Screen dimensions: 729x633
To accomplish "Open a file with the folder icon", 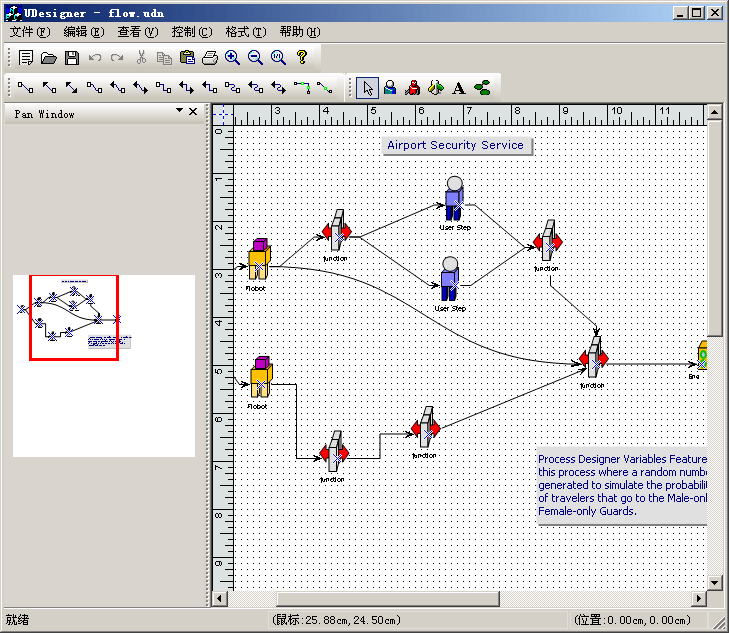I will pyautogui.click(x=49, y=58).
